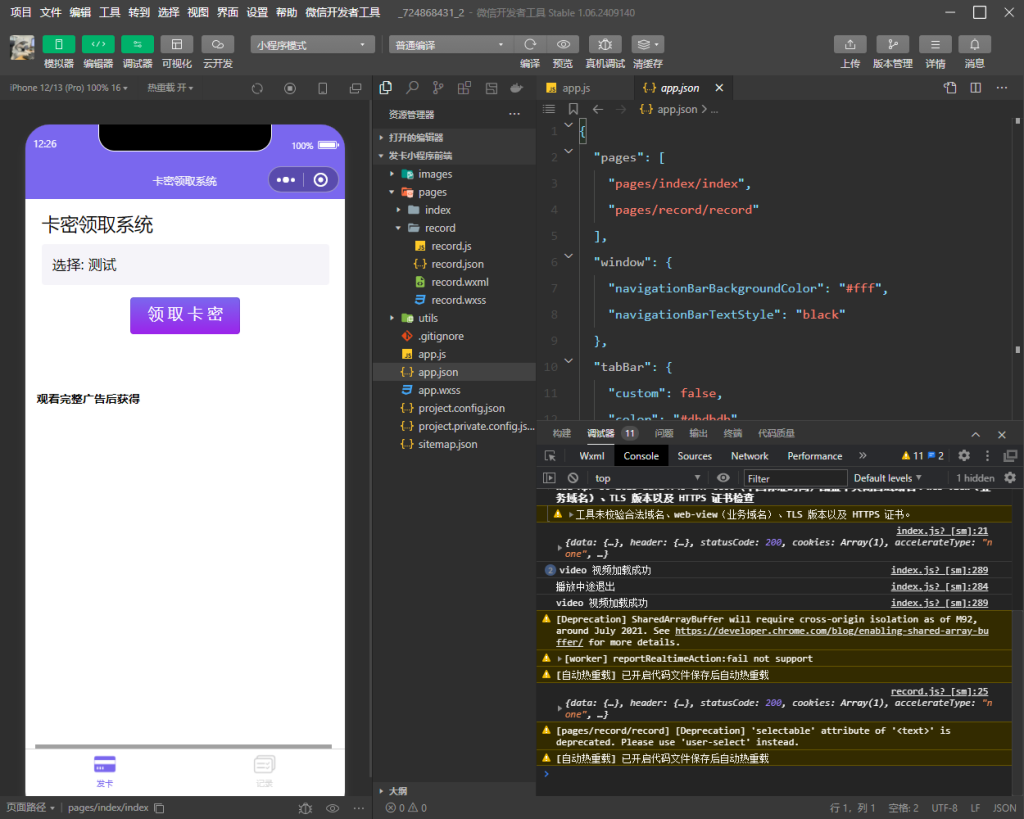Open the source control branch icon
This screenshot has height=819, width=1024.
[x=438, y=88]
